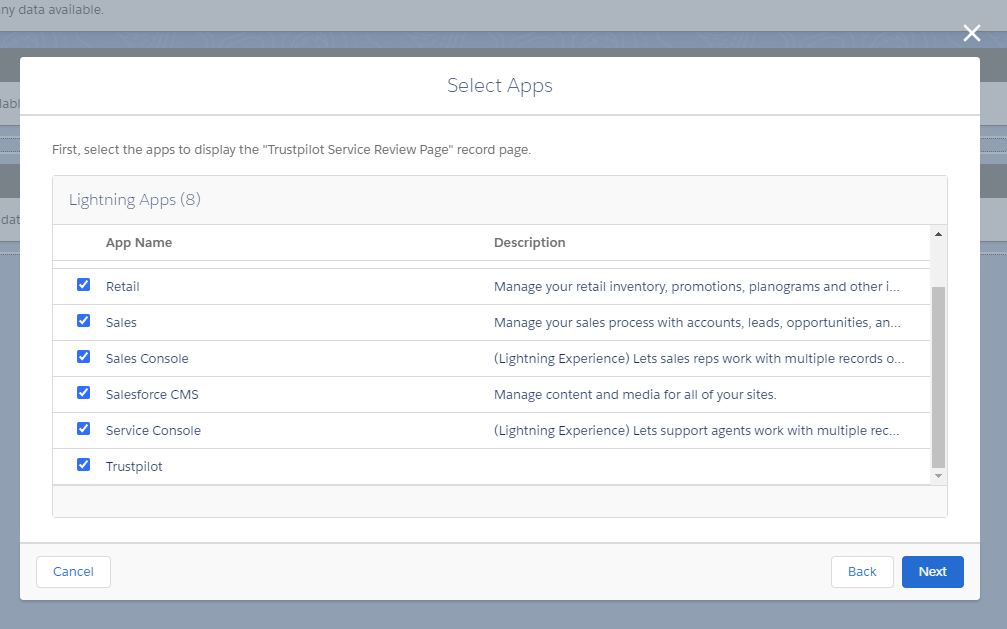This screenshot has height=629, width=1007.
Task: Click the Description column header
Action: pos(529,242)
